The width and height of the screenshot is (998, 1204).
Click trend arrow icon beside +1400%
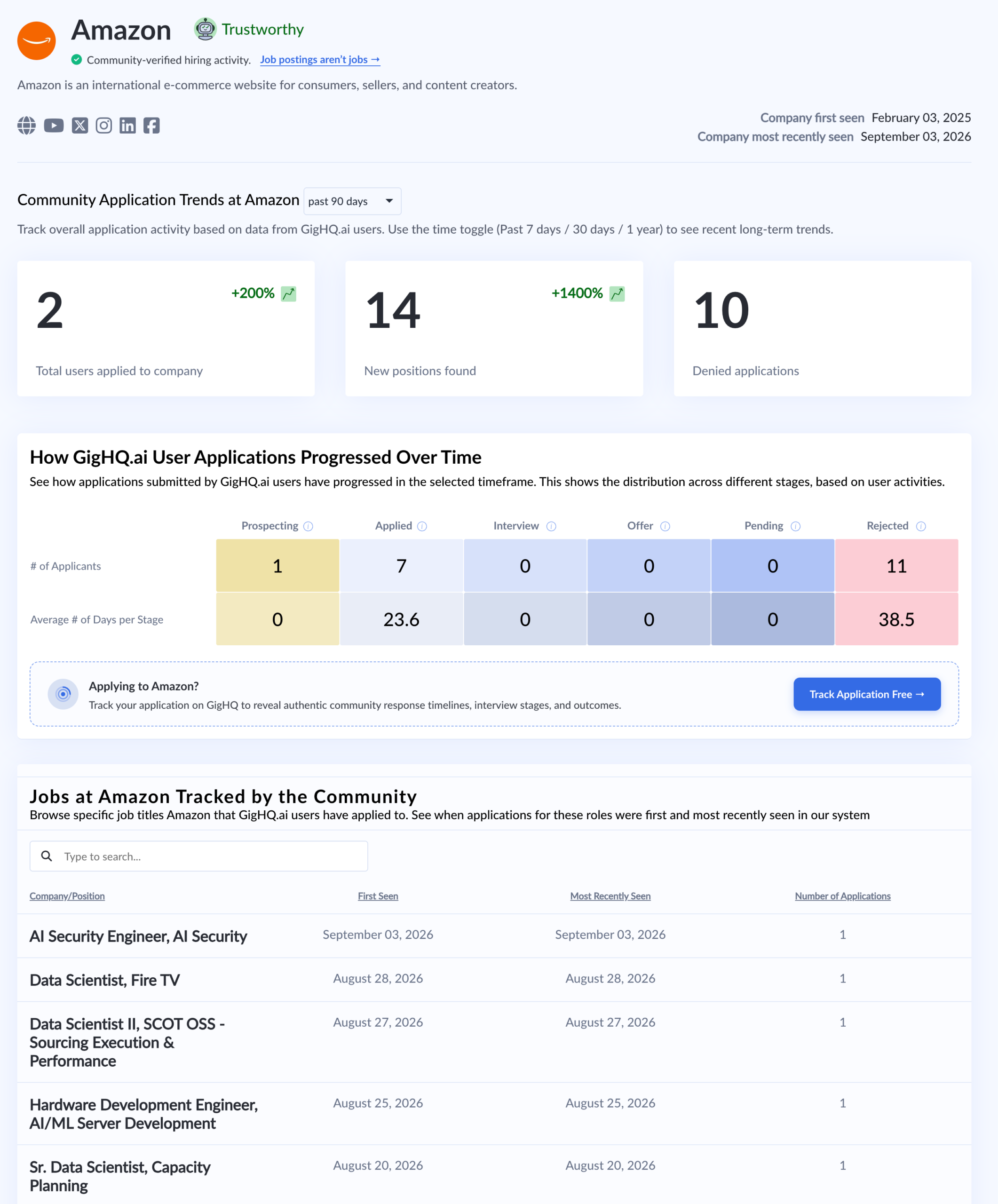click(617, 293)
